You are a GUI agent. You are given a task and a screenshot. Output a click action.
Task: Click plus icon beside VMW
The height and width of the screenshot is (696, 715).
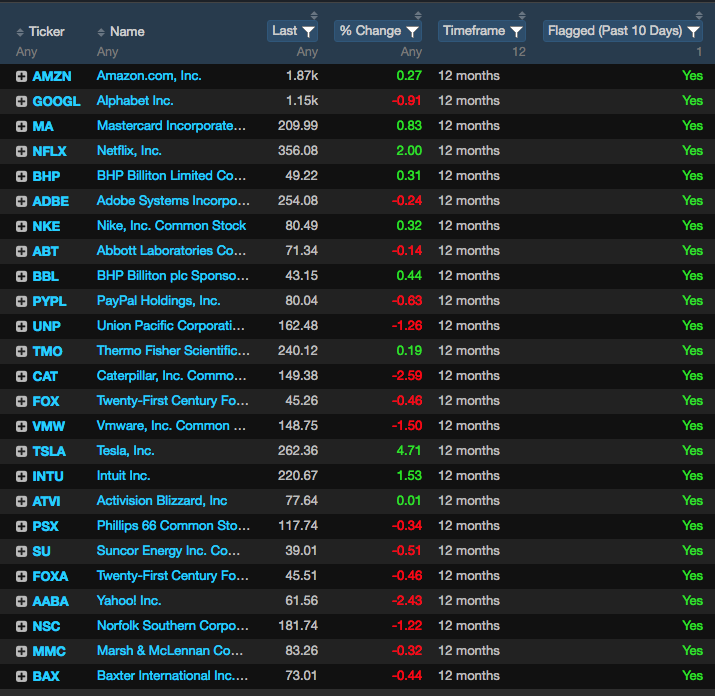(x=21, y=426)
